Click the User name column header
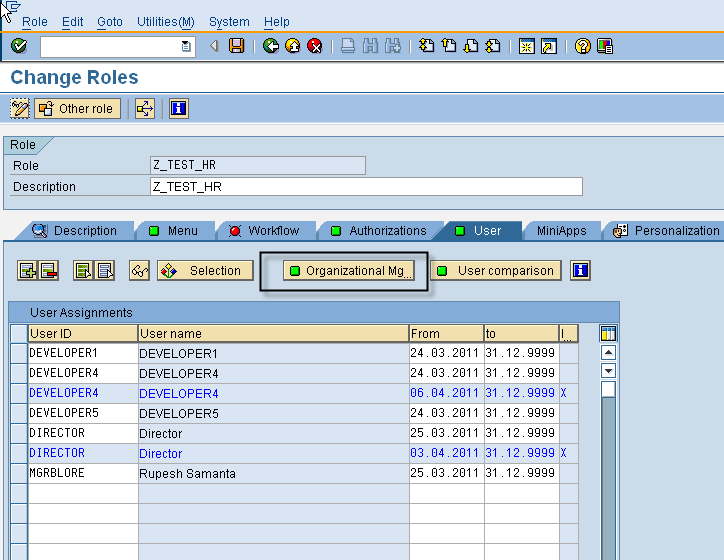 [x=273, y=333]
